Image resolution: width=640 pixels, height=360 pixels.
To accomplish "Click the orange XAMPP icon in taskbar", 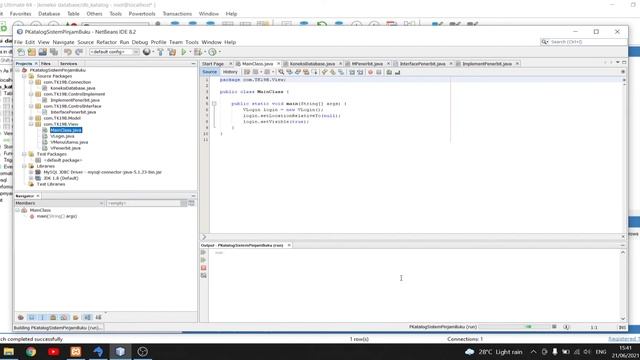I will pyautogui.click(x=76, y=351).
